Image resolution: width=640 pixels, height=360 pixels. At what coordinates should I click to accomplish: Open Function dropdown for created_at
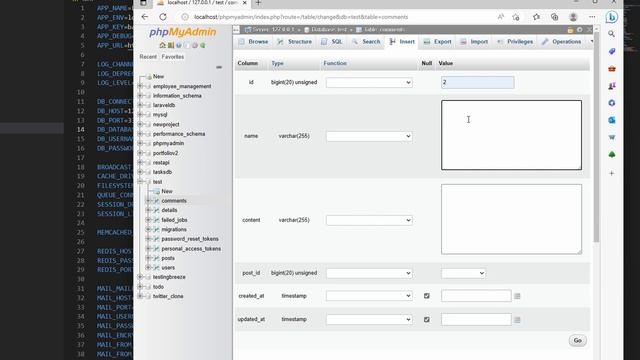[369, 296]
